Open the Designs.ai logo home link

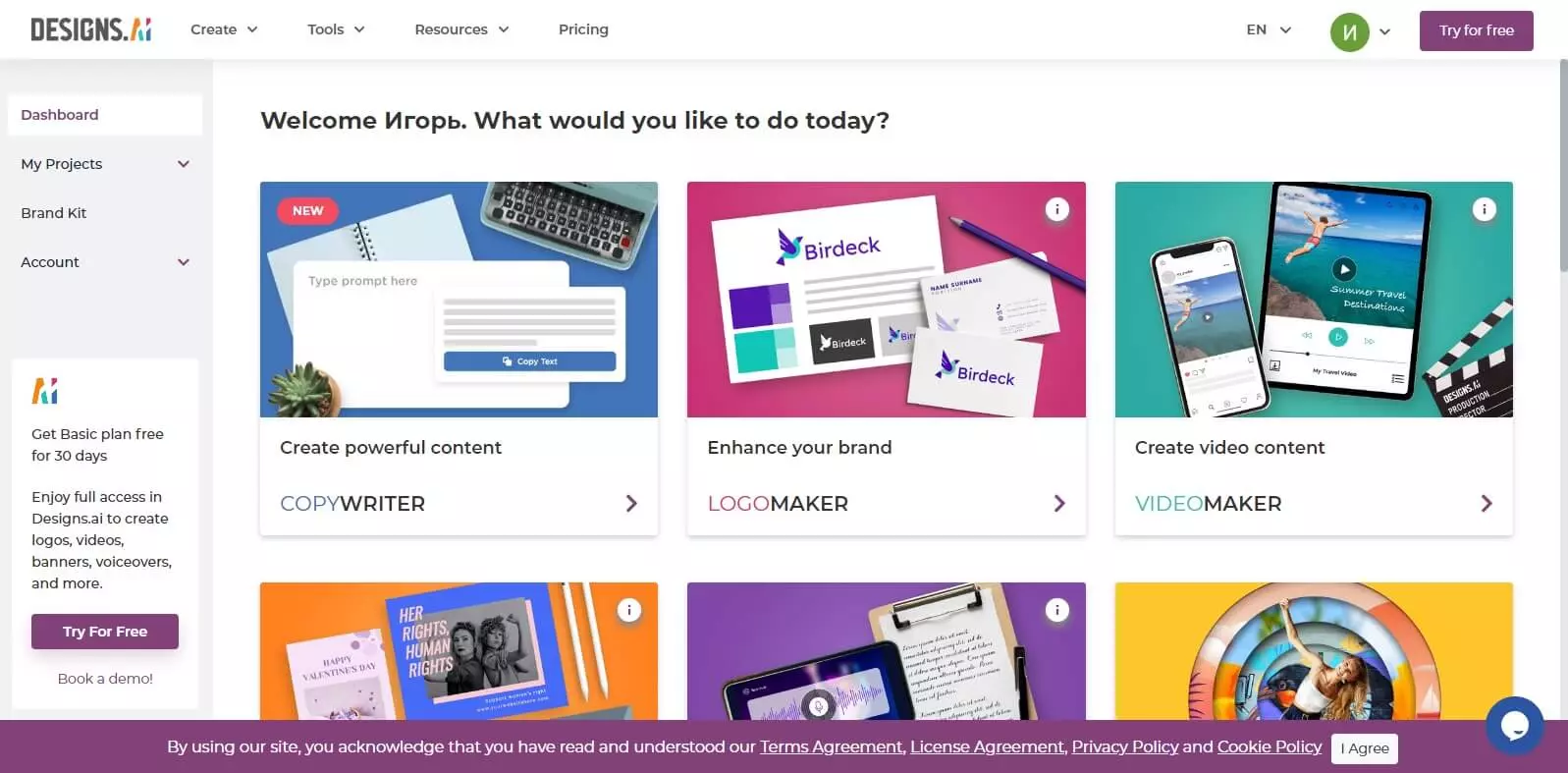[x=90, y=29]
